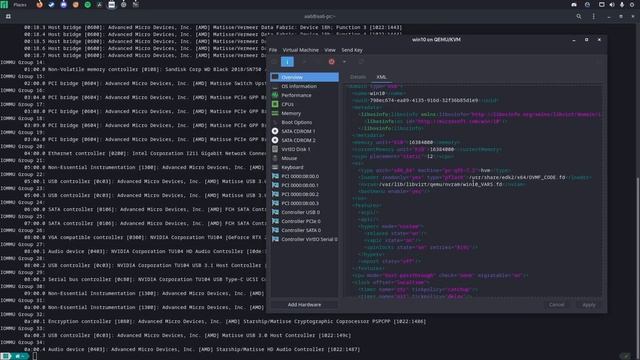Click the Add Hardware button
Viewport: 640px width, 360px height.
coord(304,304)
